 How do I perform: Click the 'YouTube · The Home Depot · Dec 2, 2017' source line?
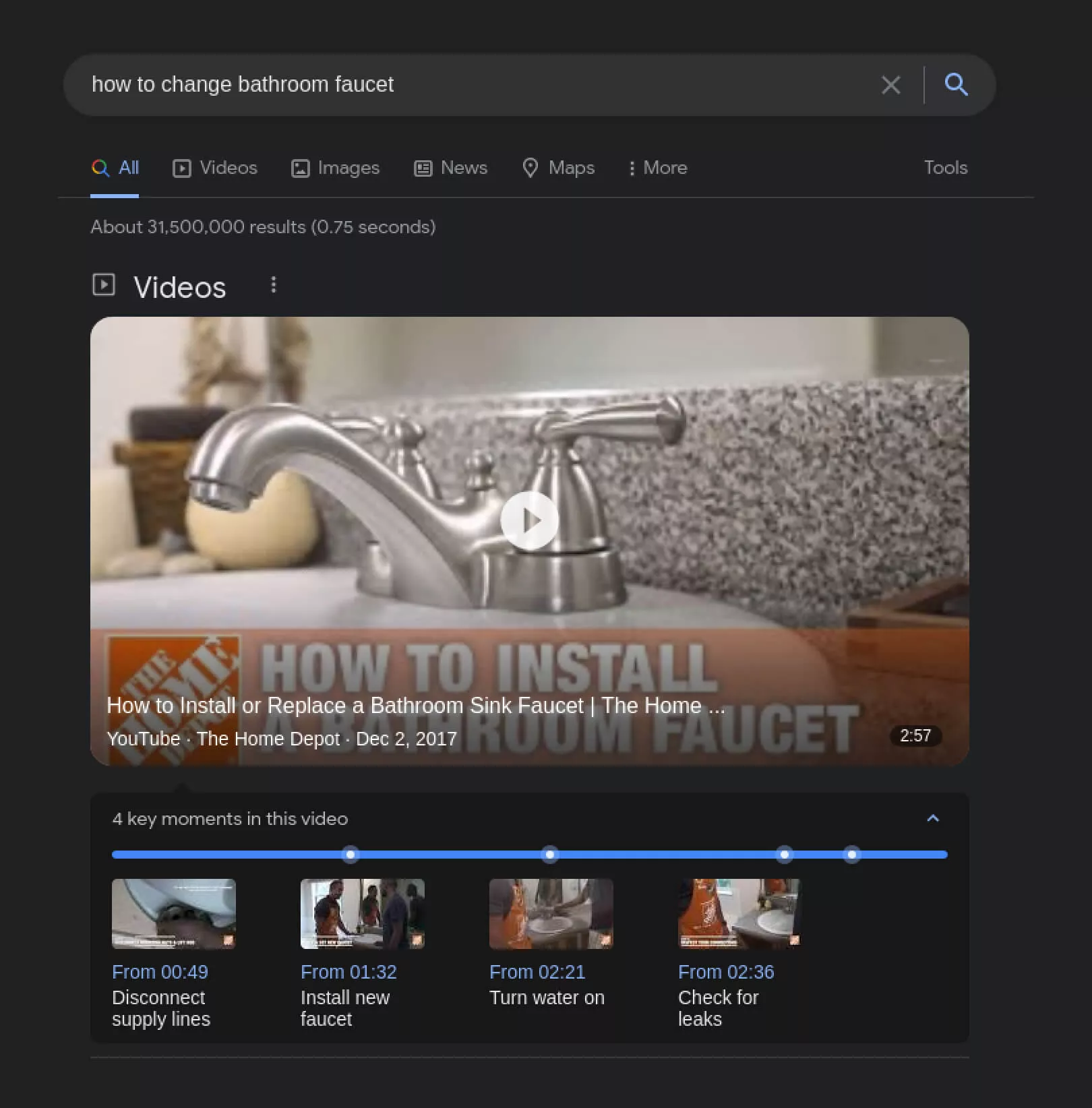(282, 739)
